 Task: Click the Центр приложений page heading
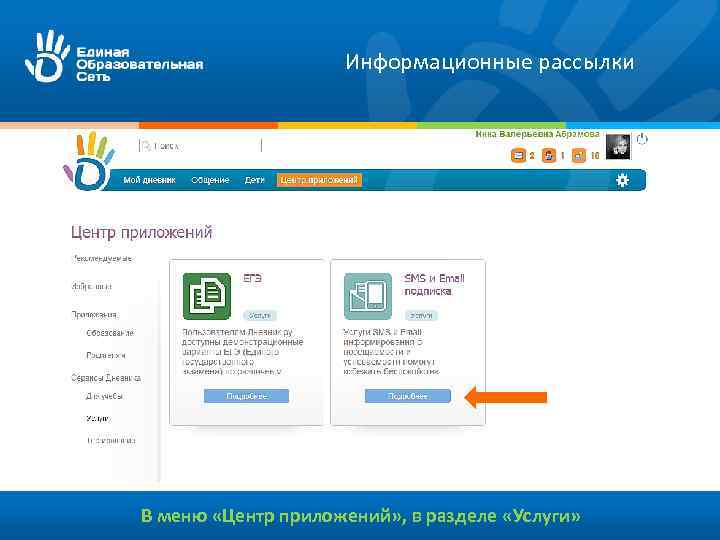click(x=142, y=232)
